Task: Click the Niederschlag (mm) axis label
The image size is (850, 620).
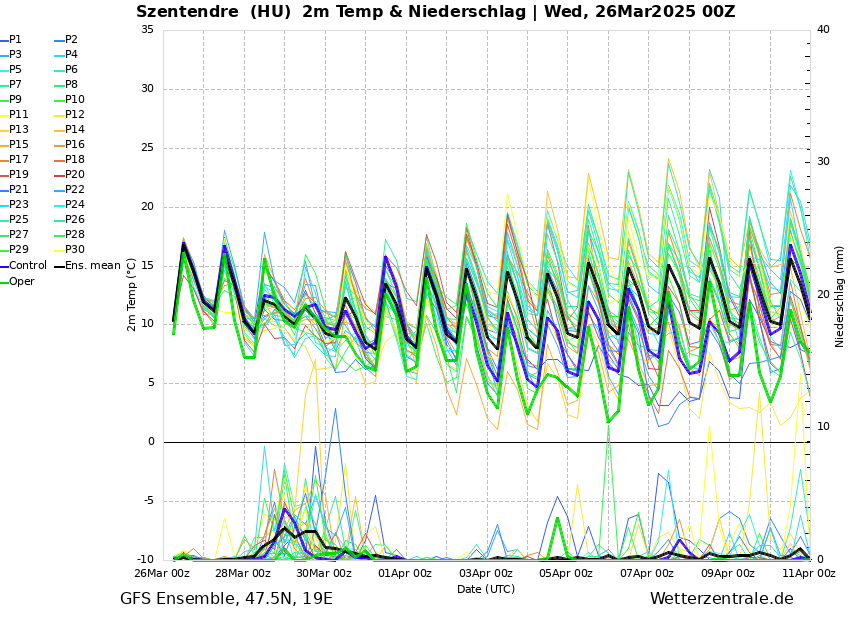Action: pyautogui.click(x=840, y=296)
